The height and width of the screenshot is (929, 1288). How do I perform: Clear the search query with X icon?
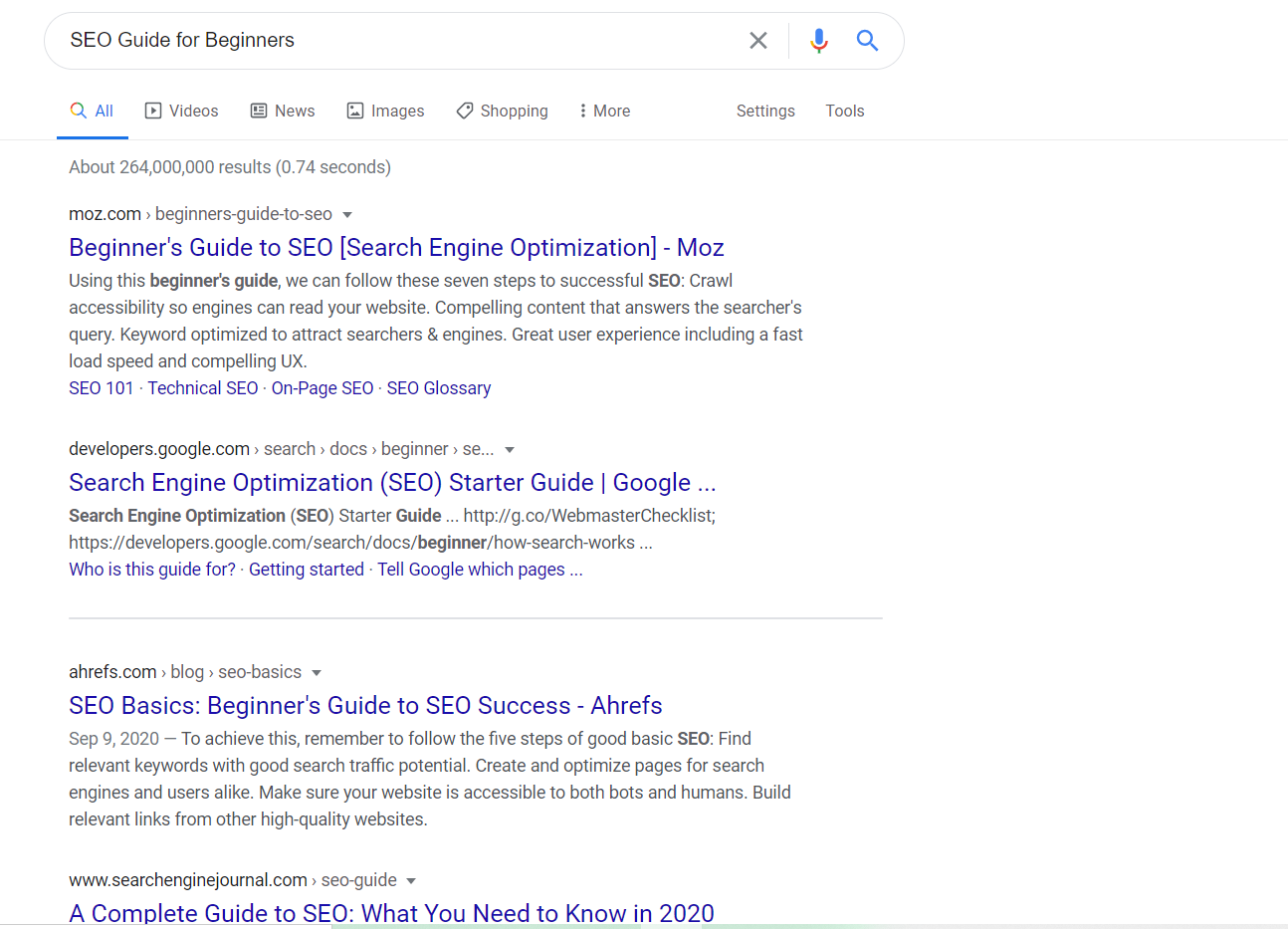(x=757, y=41)
